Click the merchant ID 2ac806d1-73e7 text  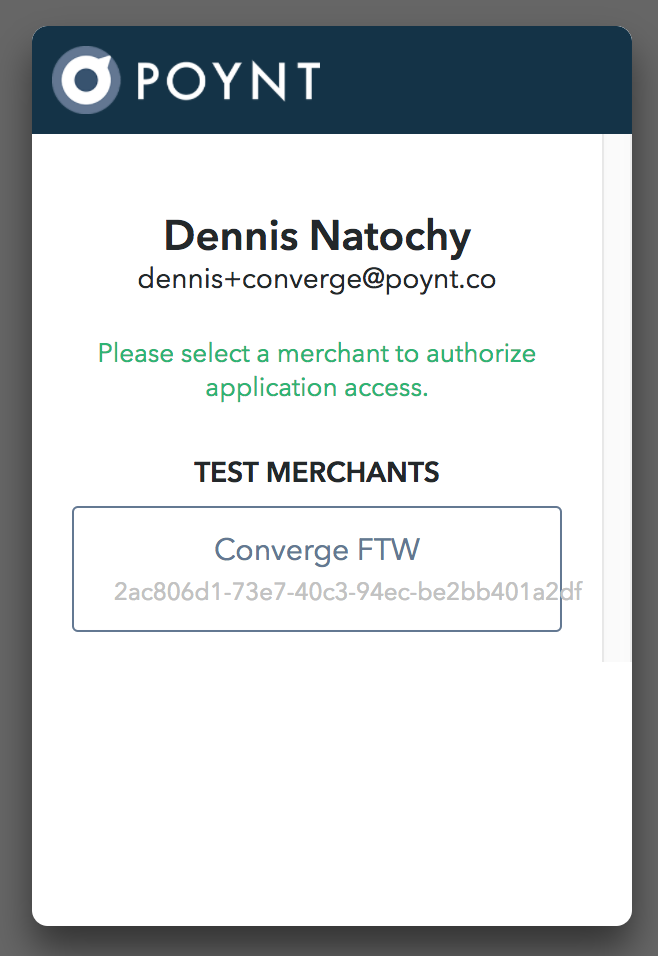[x=348, y=591]
